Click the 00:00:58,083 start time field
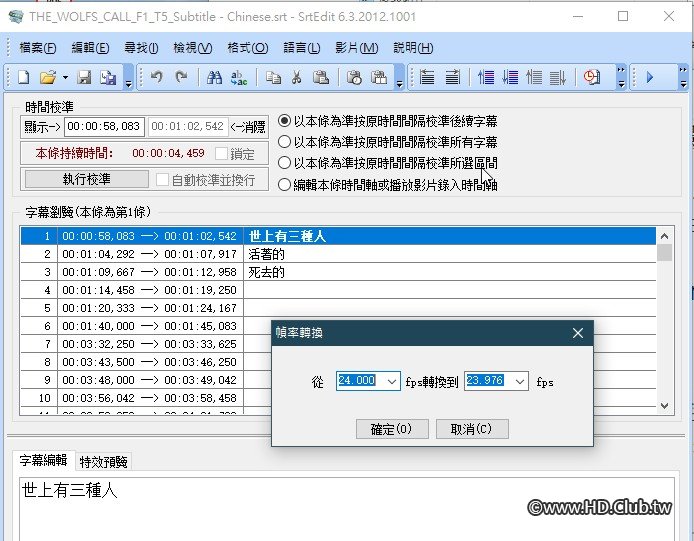Screen dimensions: 694x541 [104, 127]
